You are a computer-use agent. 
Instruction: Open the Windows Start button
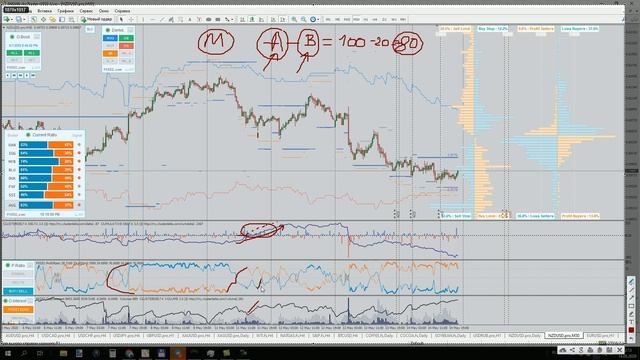pos(8,353)
